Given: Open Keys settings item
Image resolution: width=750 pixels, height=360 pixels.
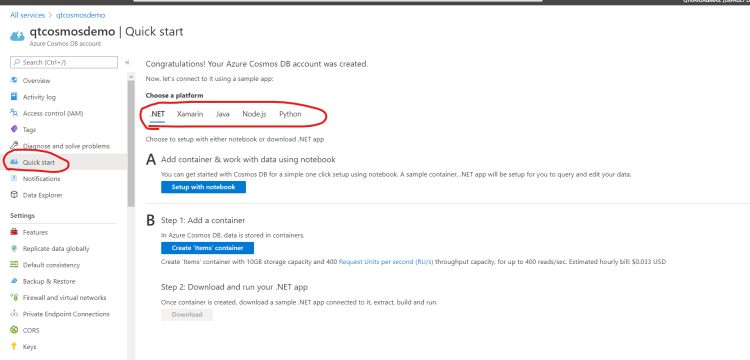Looking at the screenshot, I should tap(29, 347).
